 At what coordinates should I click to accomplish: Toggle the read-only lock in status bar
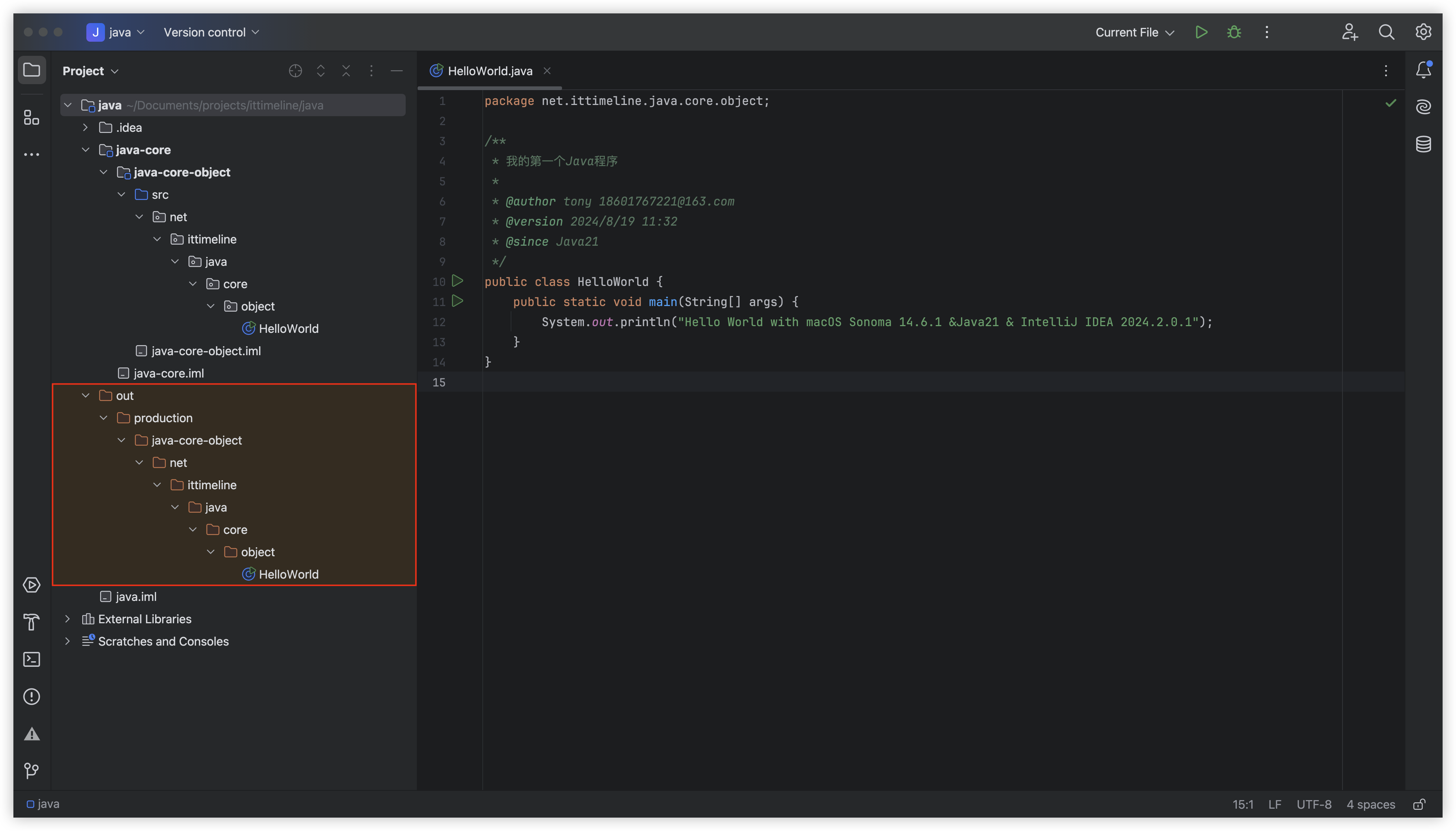point(1419,804)
